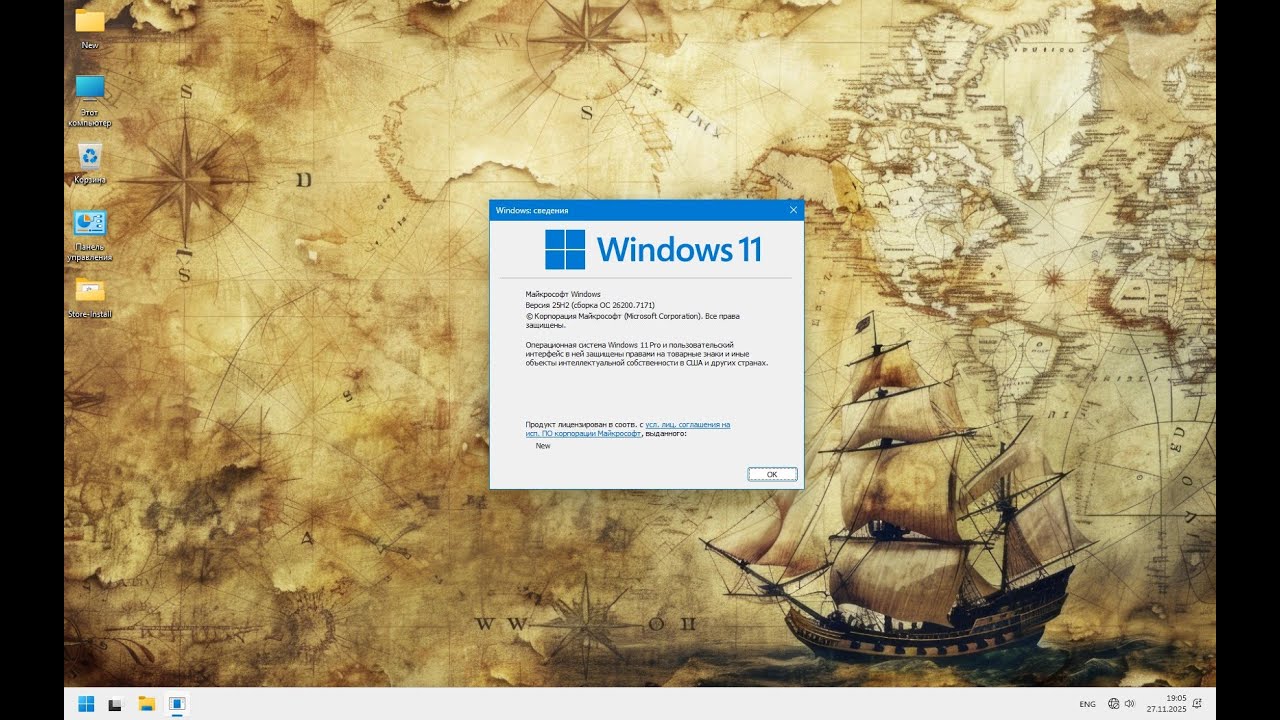This screenshot has height=720, width=1280.
Task: Click the 'Майкрософт Windows' text line
Action: (x=563, y=294)
